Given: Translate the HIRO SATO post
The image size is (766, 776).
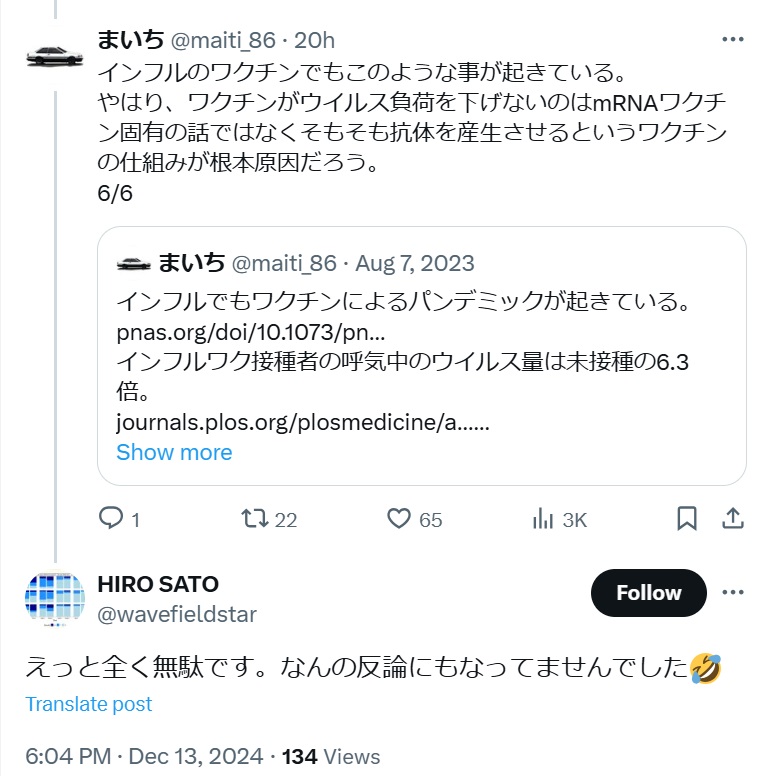Looking at the screenshot, I should click(x=89, y=704).
